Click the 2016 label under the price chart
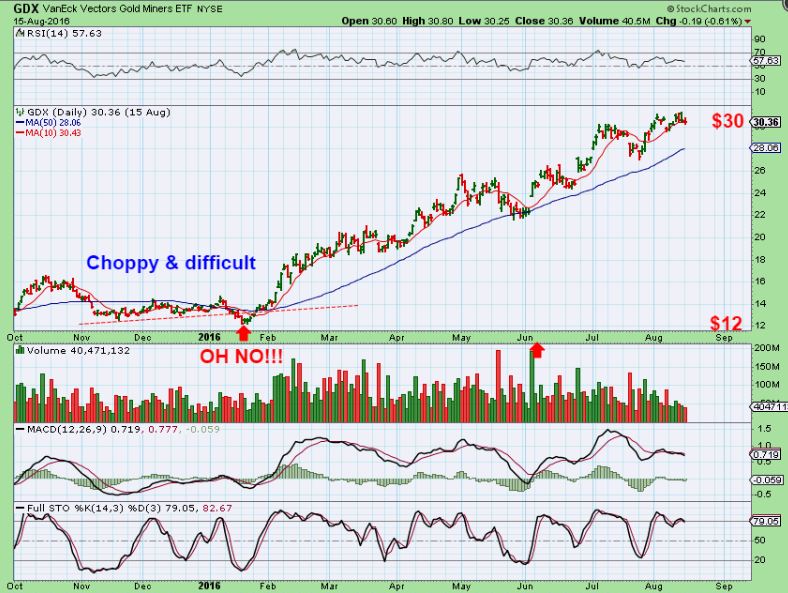 tap(210, 337)
